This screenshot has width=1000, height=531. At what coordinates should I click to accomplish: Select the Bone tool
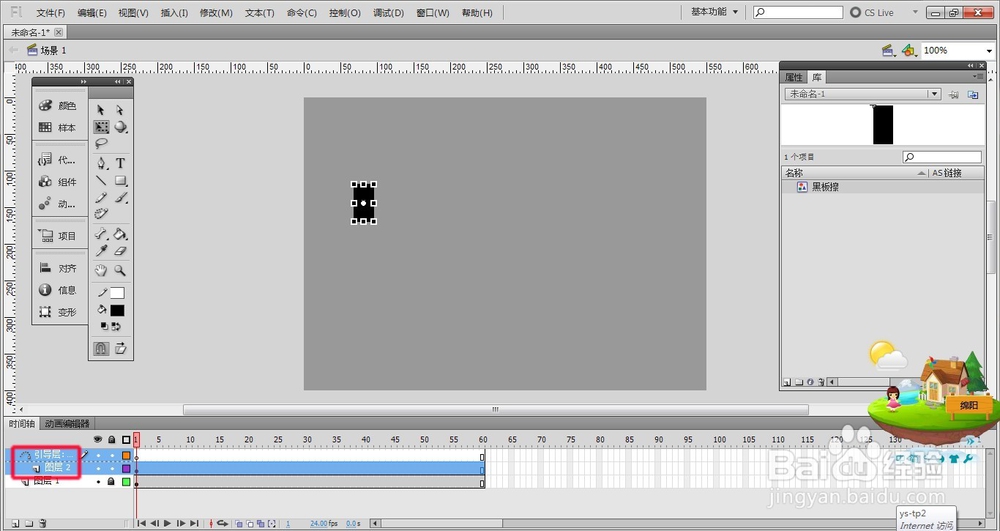point(101,234)
